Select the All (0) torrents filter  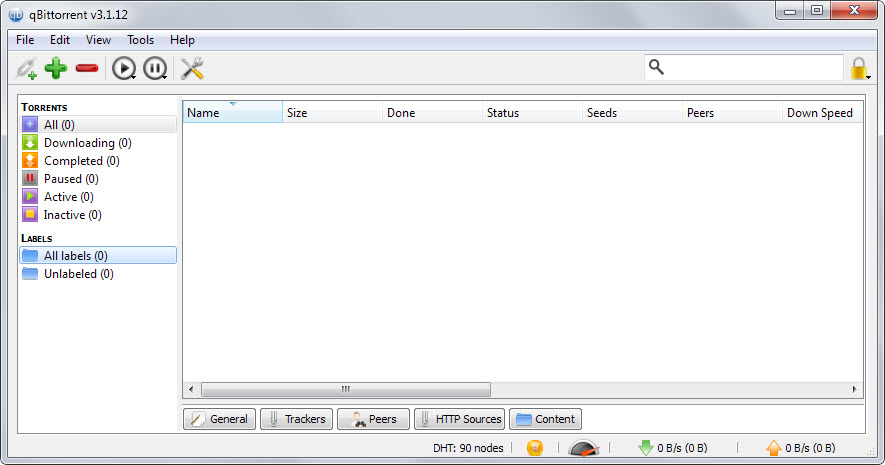pyautogui.click(x=98, y=125)
